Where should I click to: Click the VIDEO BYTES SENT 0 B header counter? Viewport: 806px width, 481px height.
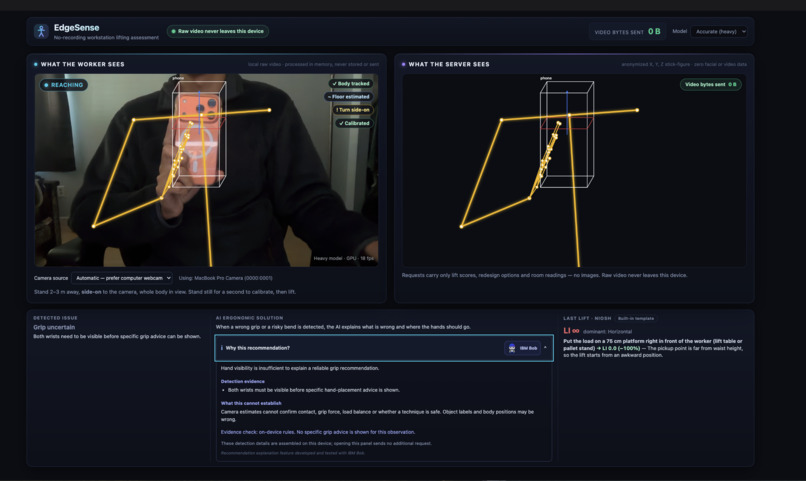click(x=627, y=31)
